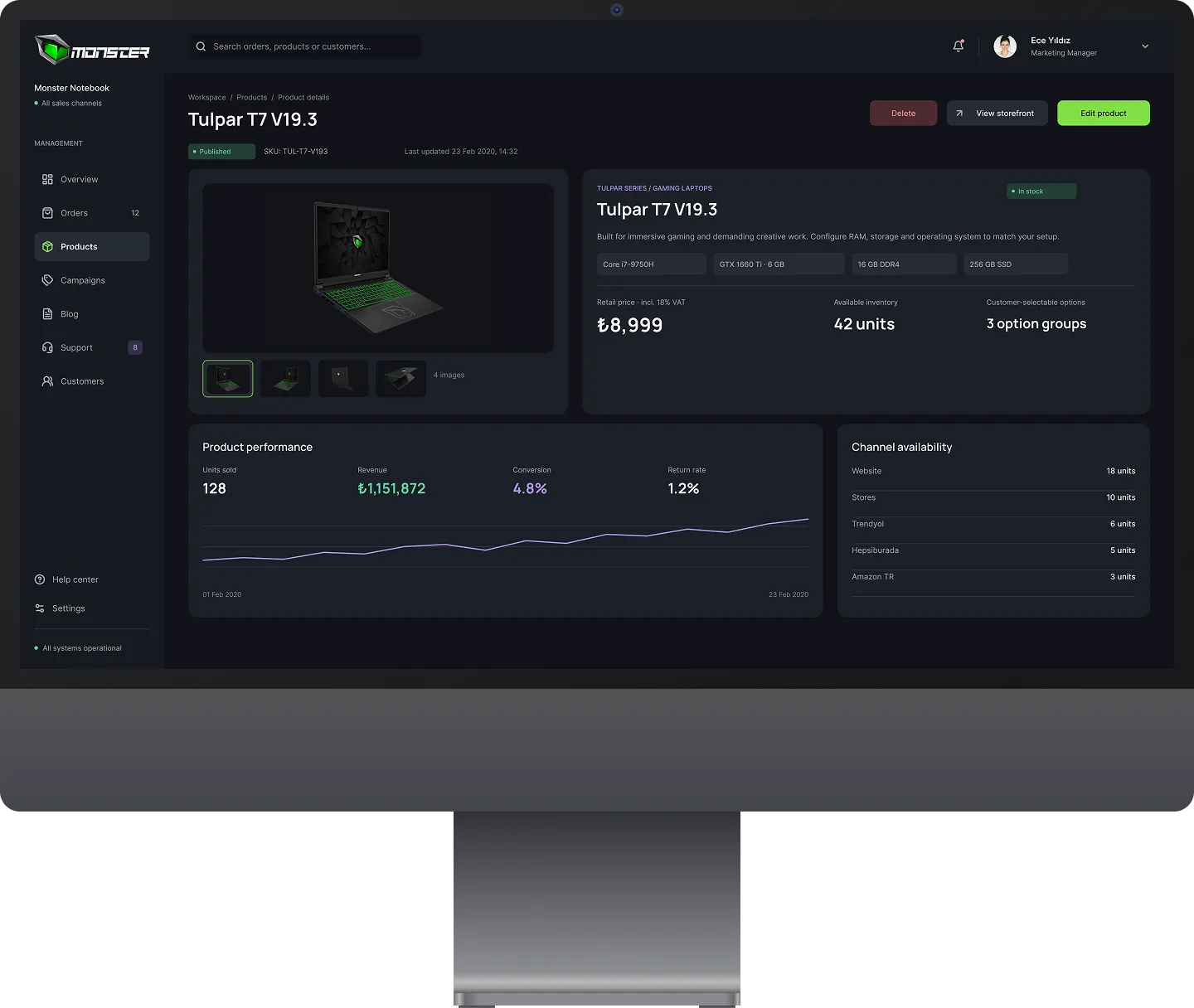Click Monster Notebook workspace name

click(71, 88)
